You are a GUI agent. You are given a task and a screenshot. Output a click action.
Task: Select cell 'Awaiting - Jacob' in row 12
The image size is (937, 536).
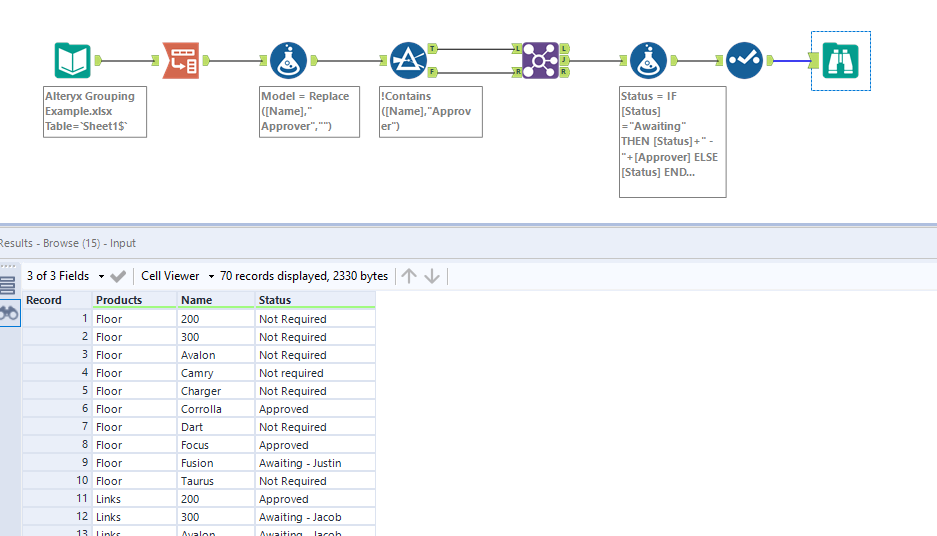(315, 517)
